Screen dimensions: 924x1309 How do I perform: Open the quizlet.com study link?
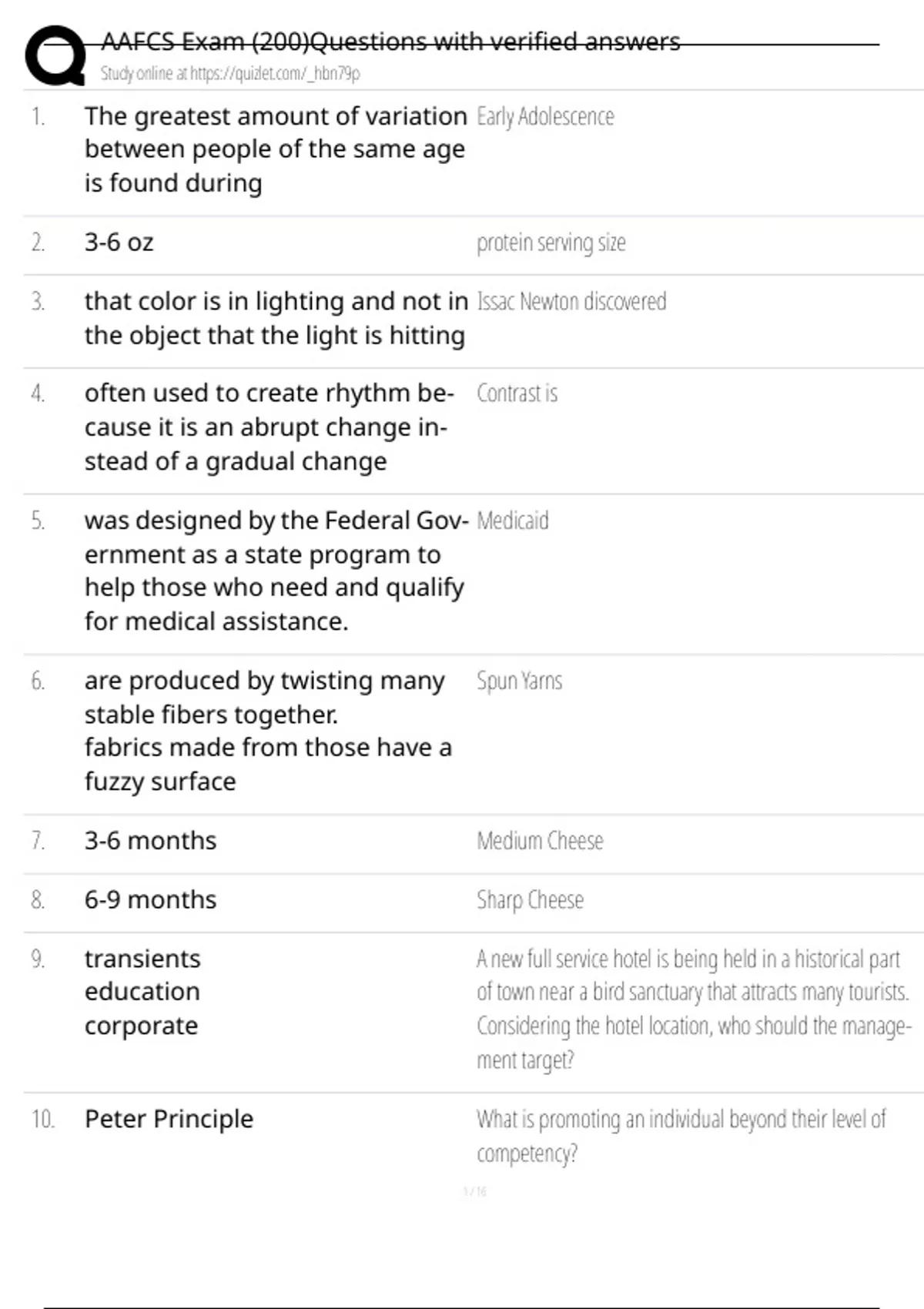tap(229, 74)
